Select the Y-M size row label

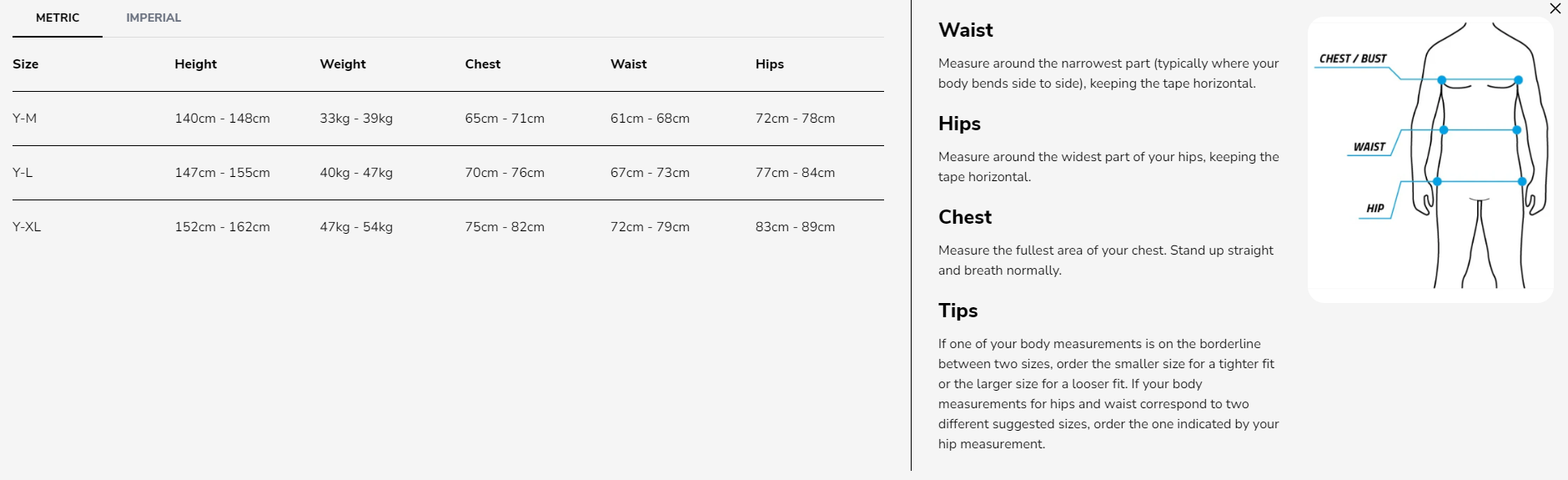[25, 119]
